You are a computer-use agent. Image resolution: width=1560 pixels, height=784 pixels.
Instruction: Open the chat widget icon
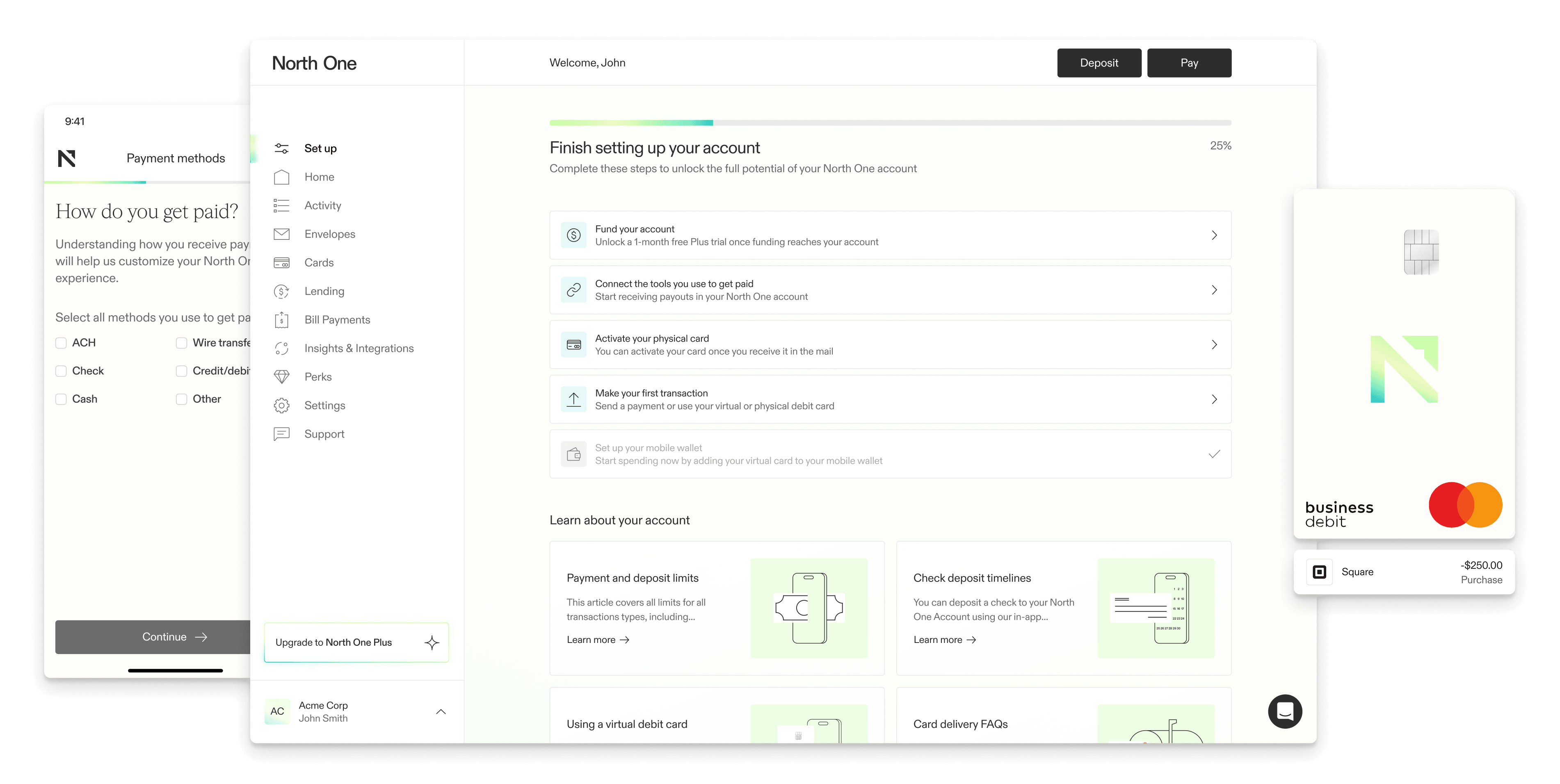tap(1284, 711)
